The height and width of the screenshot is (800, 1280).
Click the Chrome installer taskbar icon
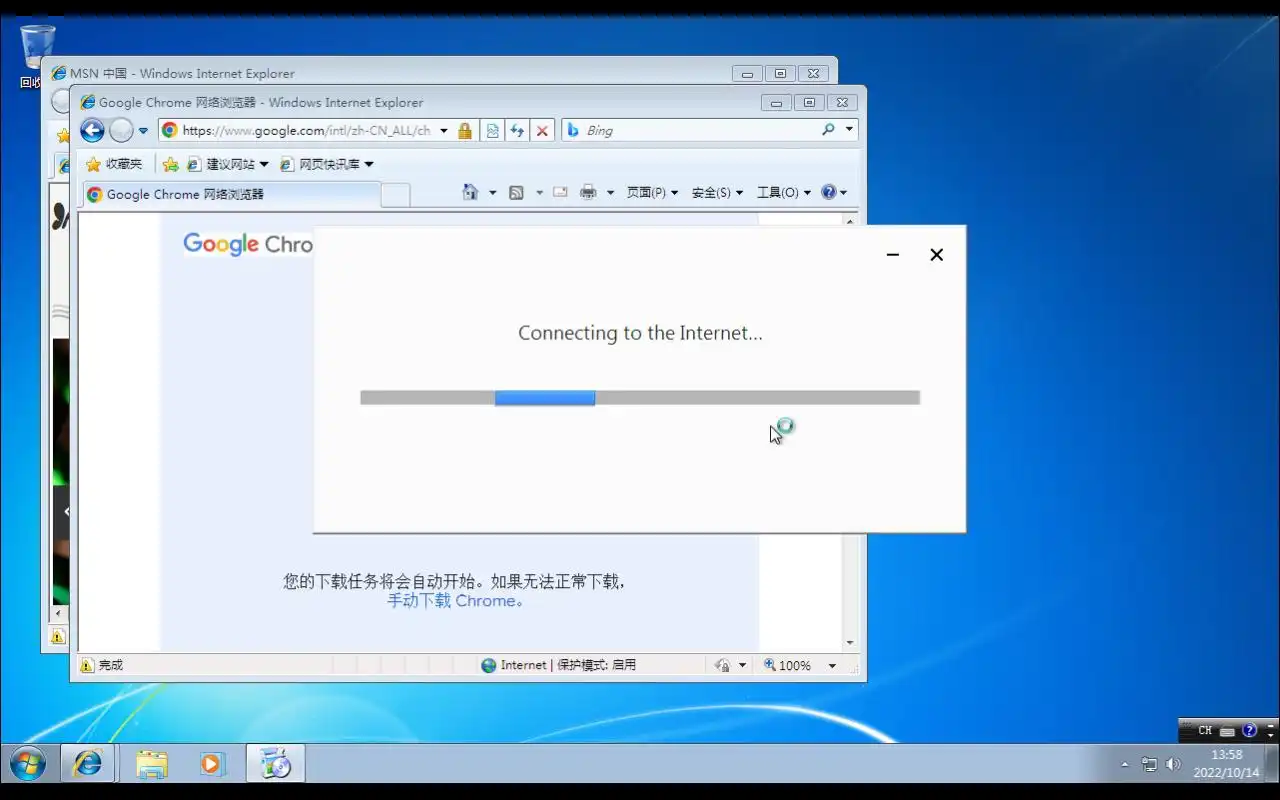point(275,764)
